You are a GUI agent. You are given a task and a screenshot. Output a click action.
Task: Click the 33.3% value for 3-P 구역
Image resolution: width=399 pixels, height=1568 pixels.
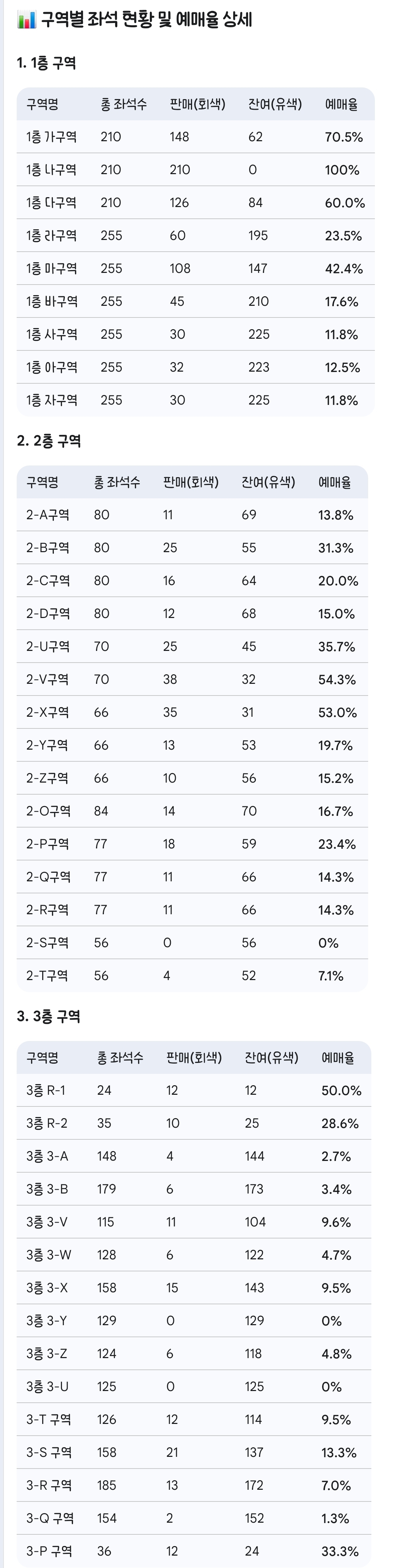(x=340, y=1551)
